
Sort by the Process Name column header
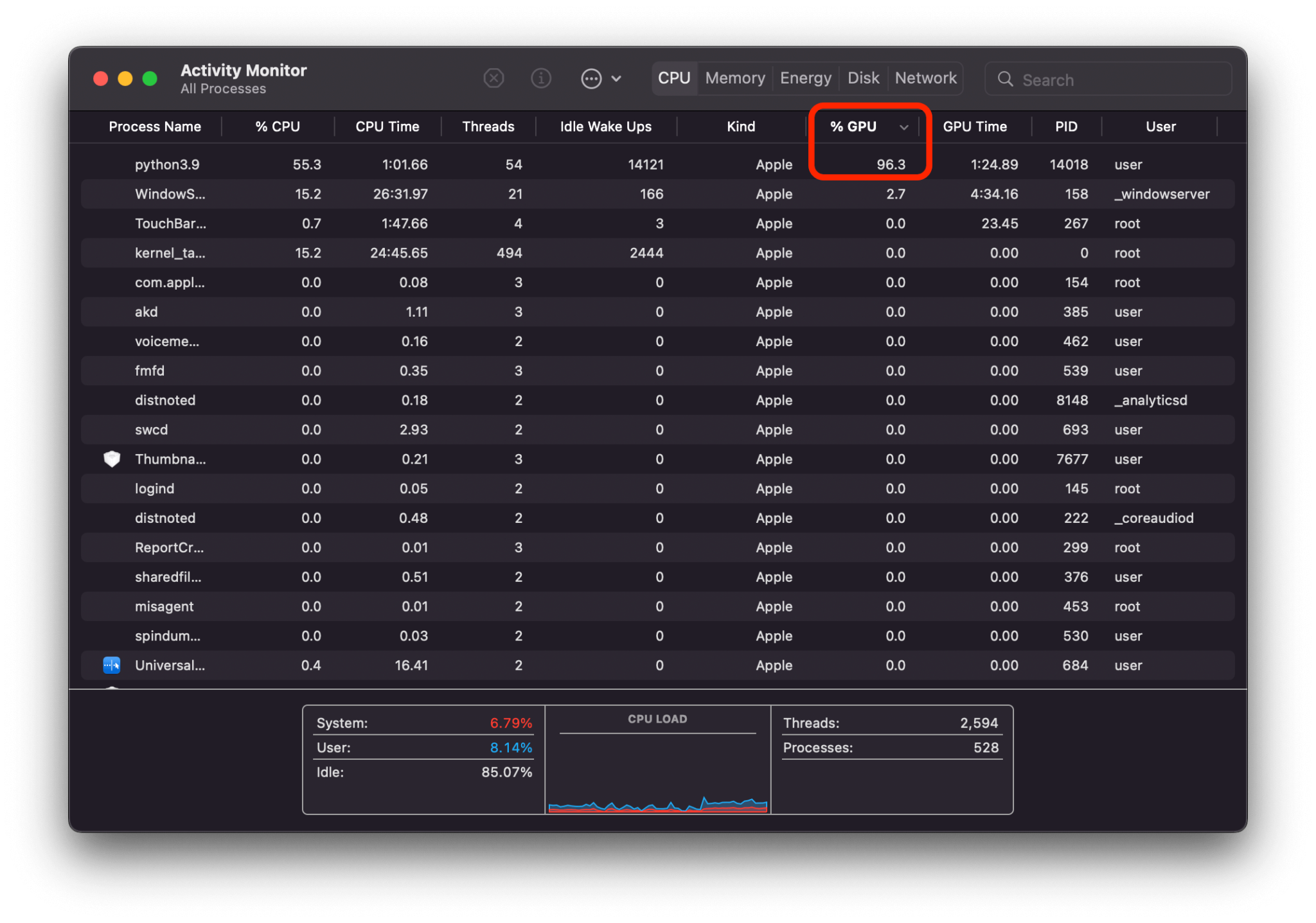click(x=155, y=127)
